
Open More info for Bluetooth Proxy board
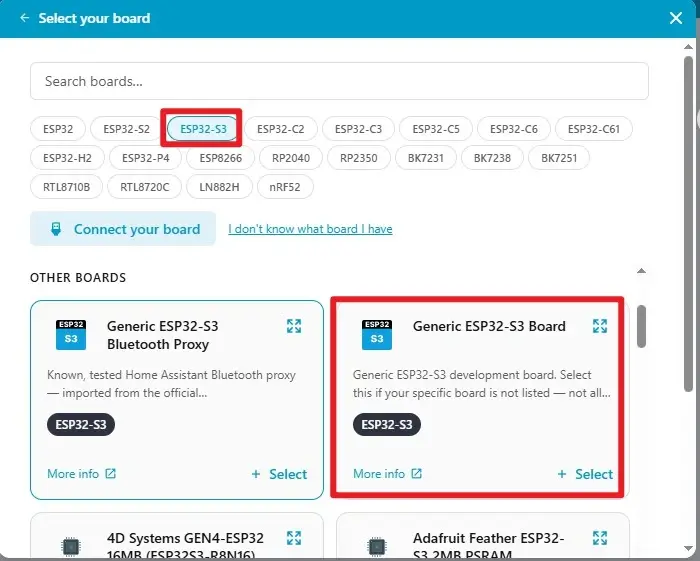tap(81, 474)
